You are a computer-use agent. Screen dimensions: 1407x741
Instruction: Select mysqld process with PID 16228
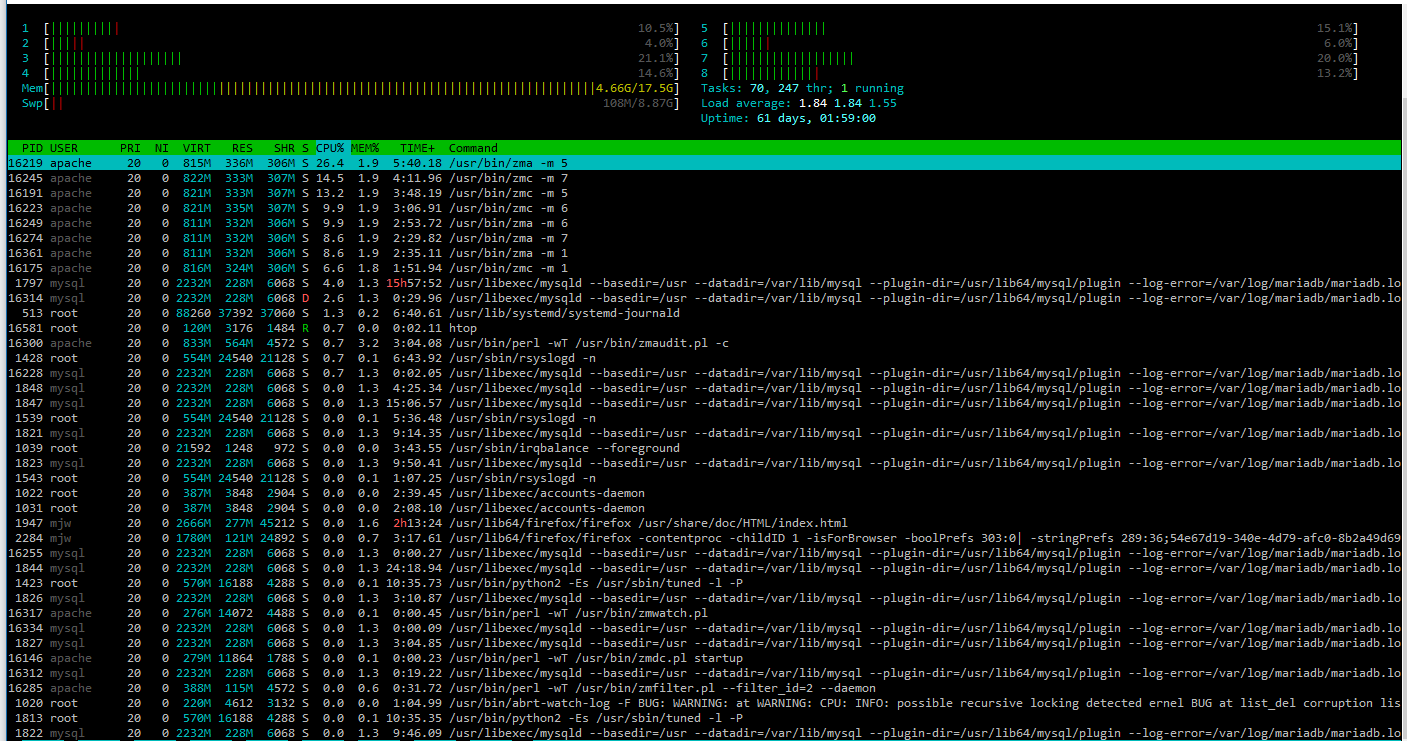pyautogui.click(x=703, y=373)
